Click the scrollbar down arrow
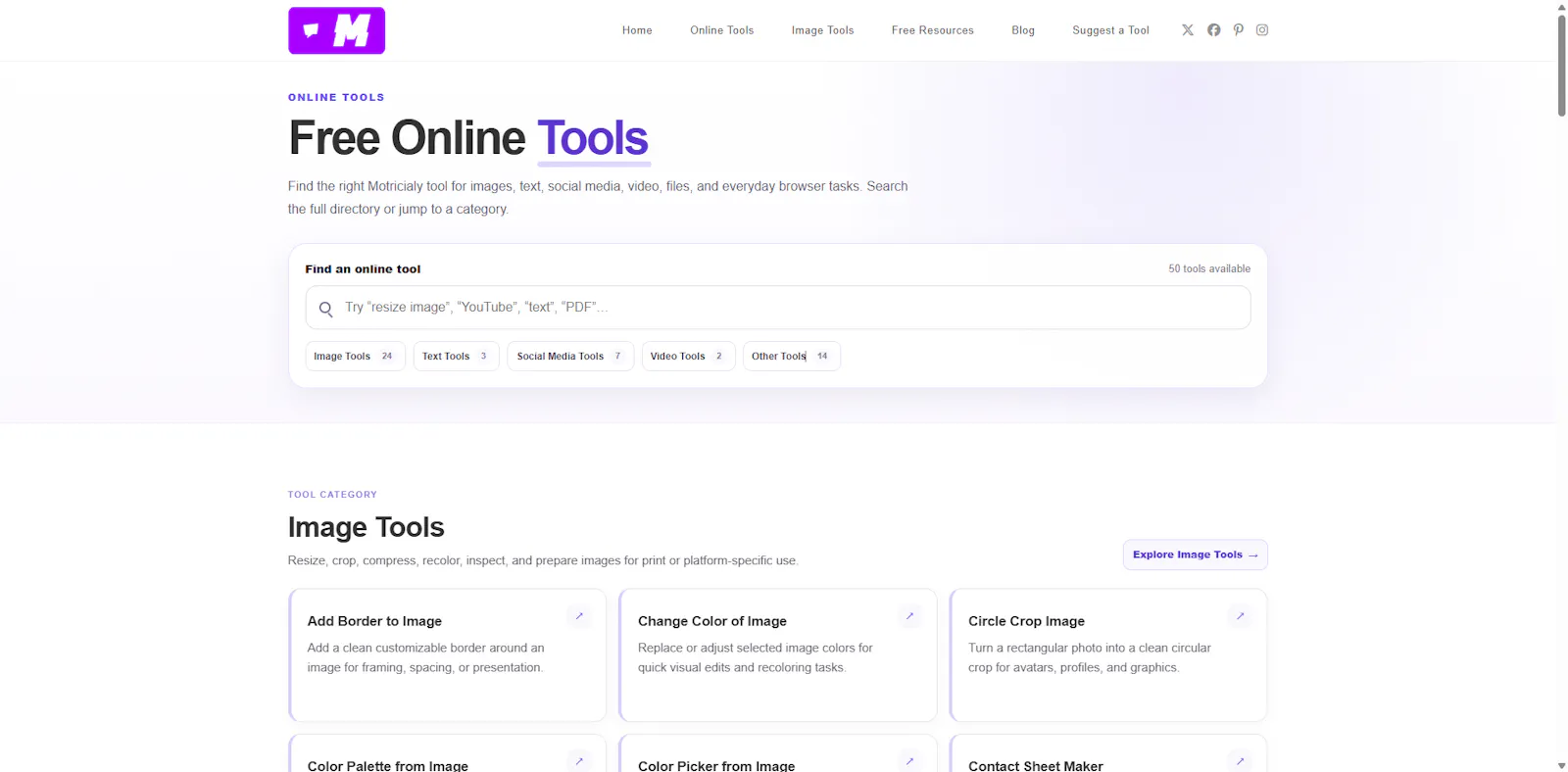The width and height of the screenshot is (1568, 772). [1561, 765]
